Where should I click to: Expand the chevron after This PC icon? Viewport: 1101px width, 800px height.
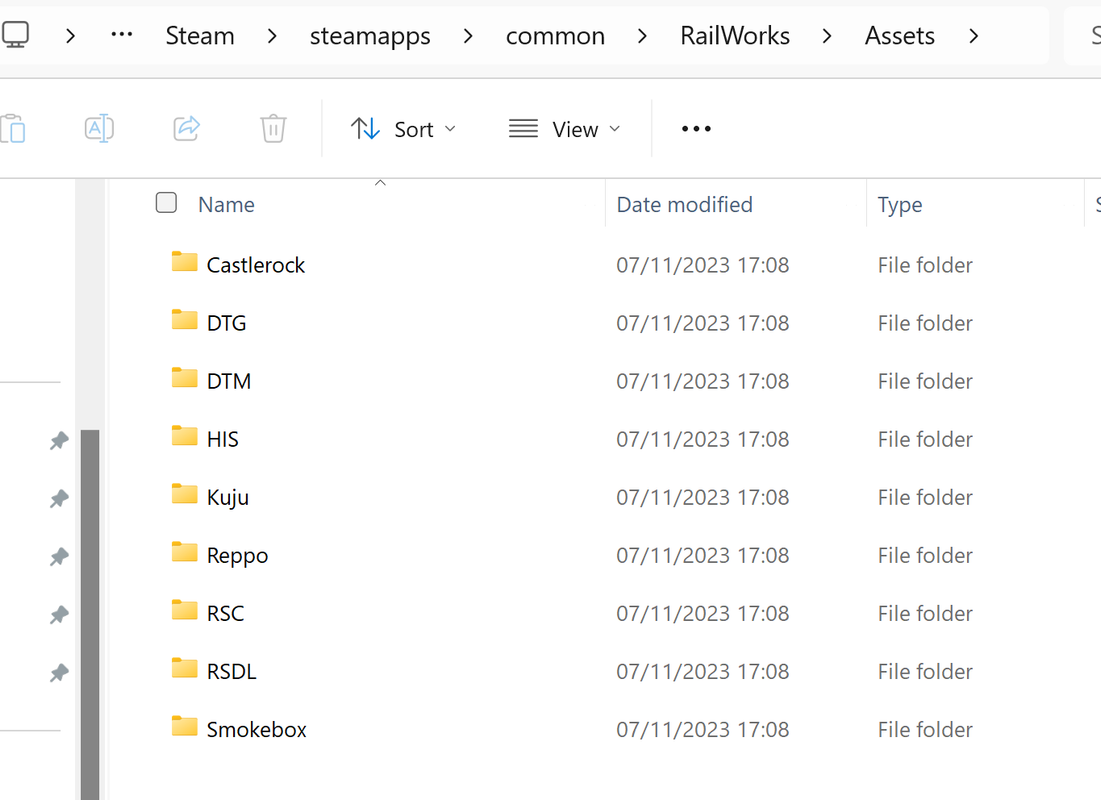point(70,35)
